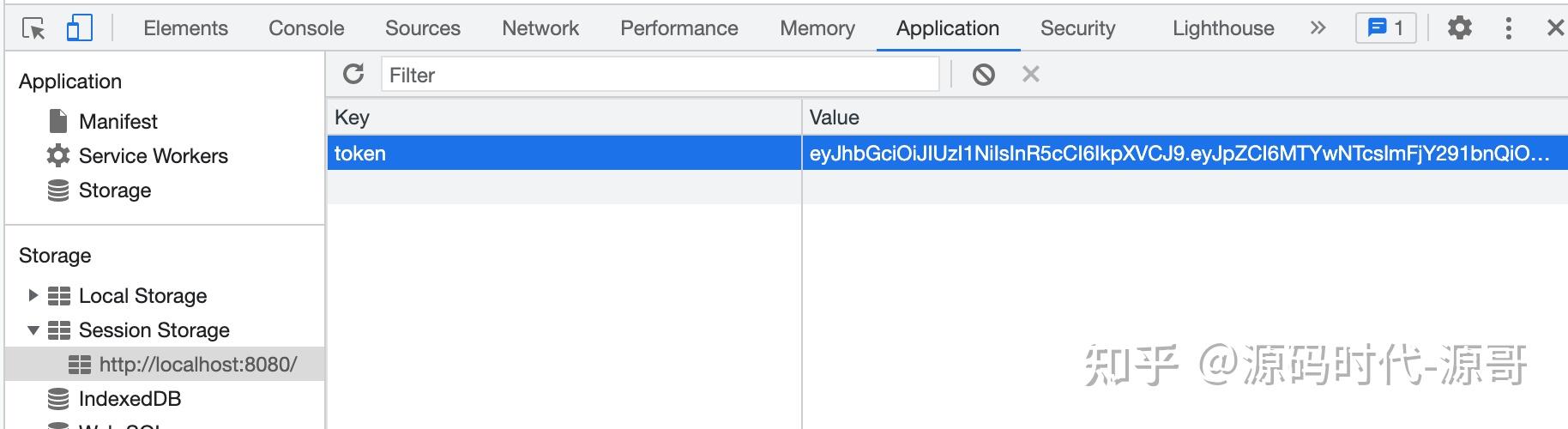
Task: Click the clear all storage icon
Action: tap(983, 75)
